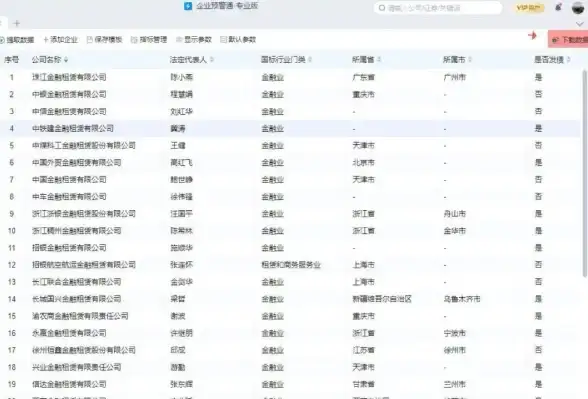Click the magnifier icon in the search box
This screenshot has height=399, width=588.
pos(382,8)
